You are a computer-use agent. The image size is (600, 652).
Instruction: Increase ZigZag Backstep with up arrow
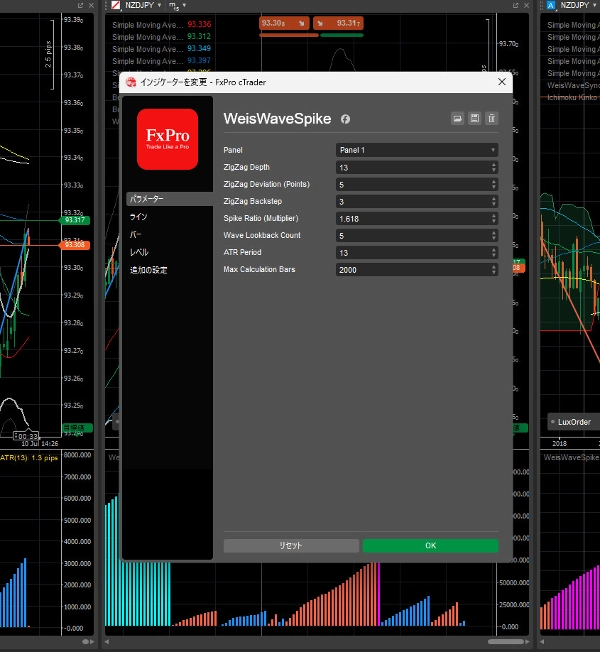pyautogui.click(x=494, y=199)
